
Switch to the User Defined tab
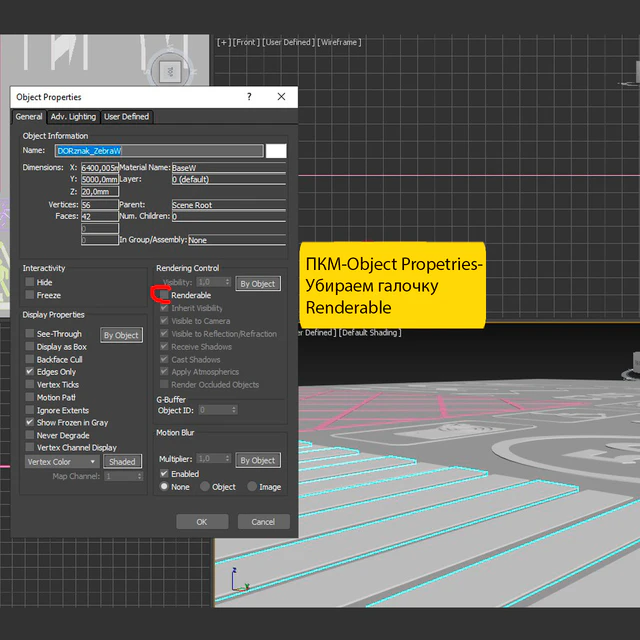tap(127, 117)
